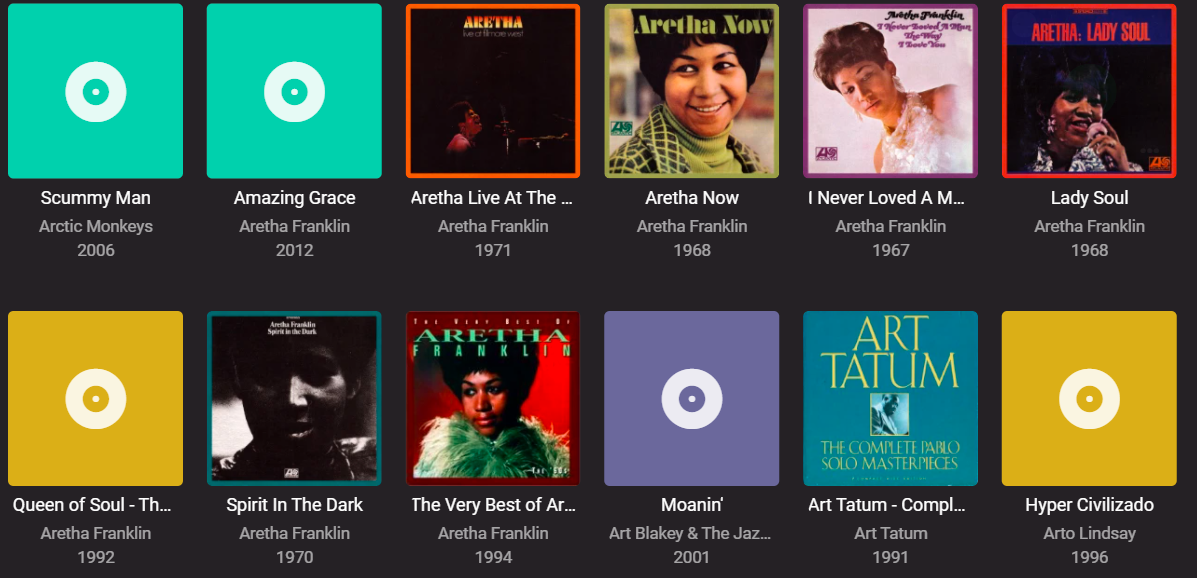1197x578 pixels.
Task: Click the Spirit In The Dark artwork
Action: coord(294,397)
